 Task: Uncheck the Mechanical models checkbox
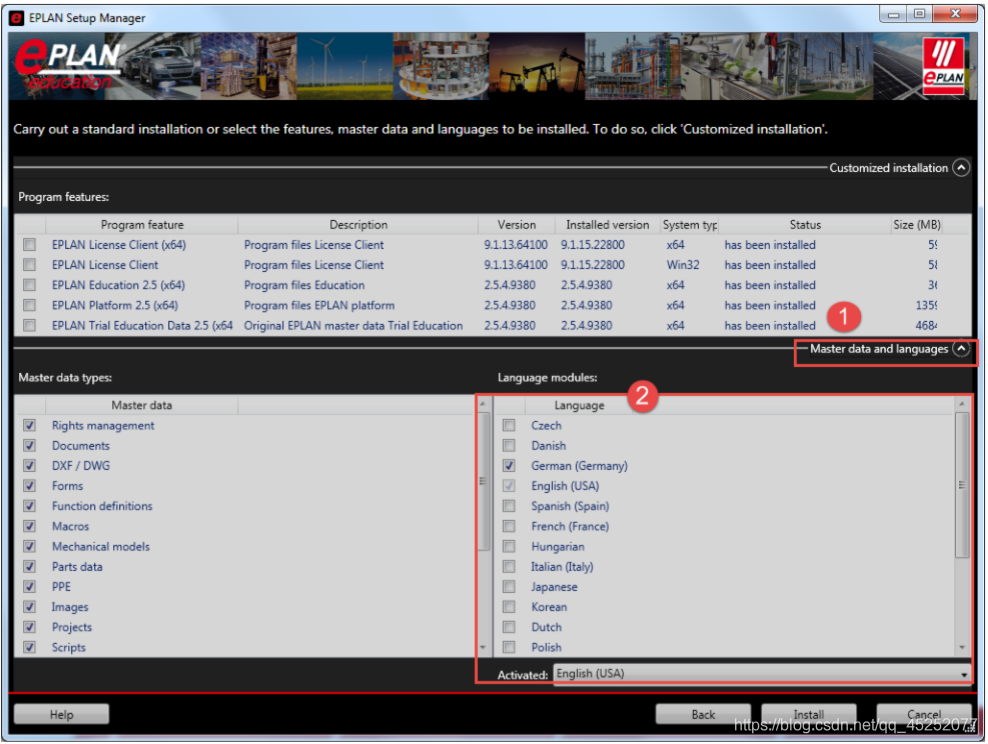tap(30, 547)
